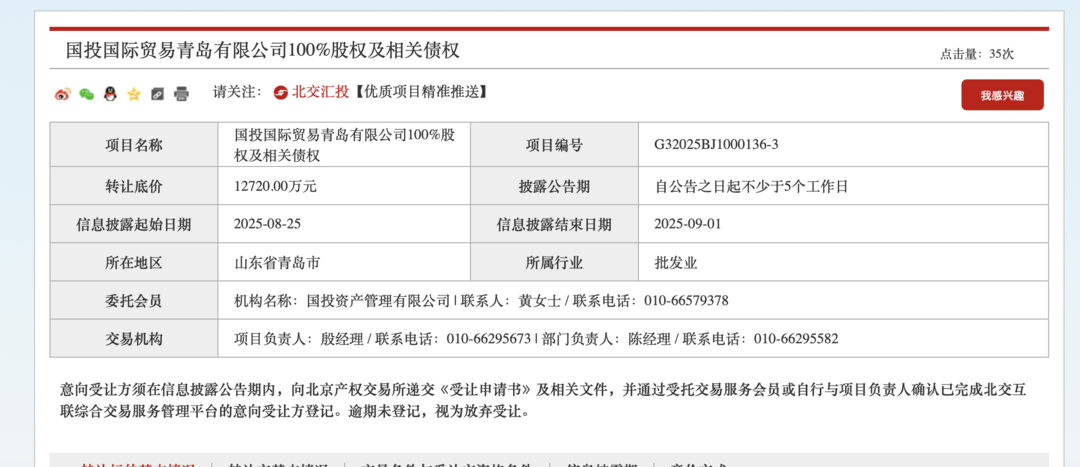
Task: Click the 交易机构 header cell
Action: [134, 339]
